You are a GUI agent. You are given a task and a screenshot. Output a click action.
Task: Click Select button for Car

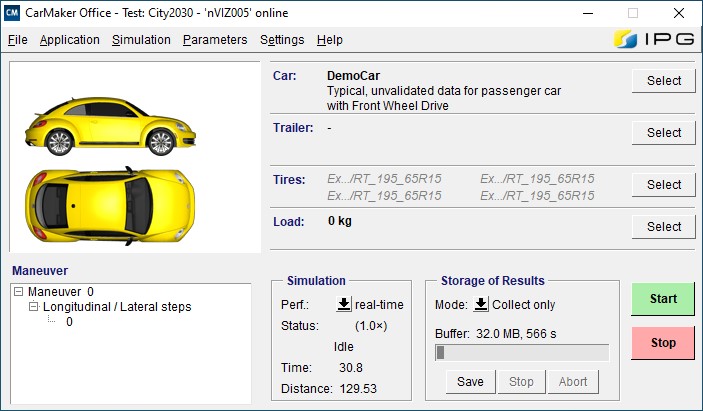pyautogui.click(x=664, y=81)
